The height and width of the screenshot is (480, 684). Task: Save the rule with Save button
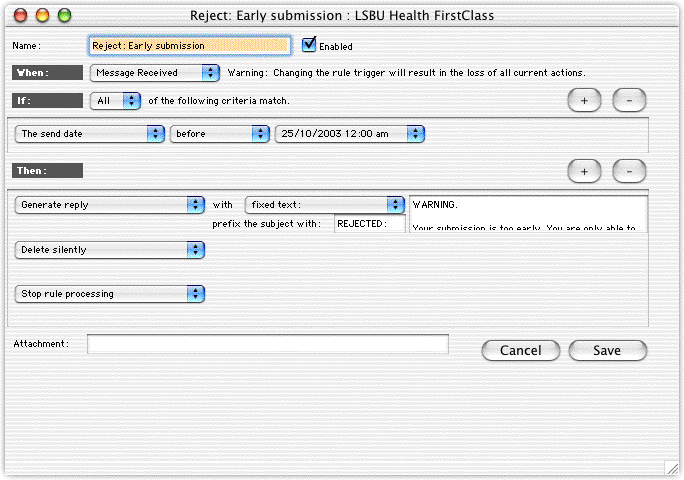coord(607,350)
